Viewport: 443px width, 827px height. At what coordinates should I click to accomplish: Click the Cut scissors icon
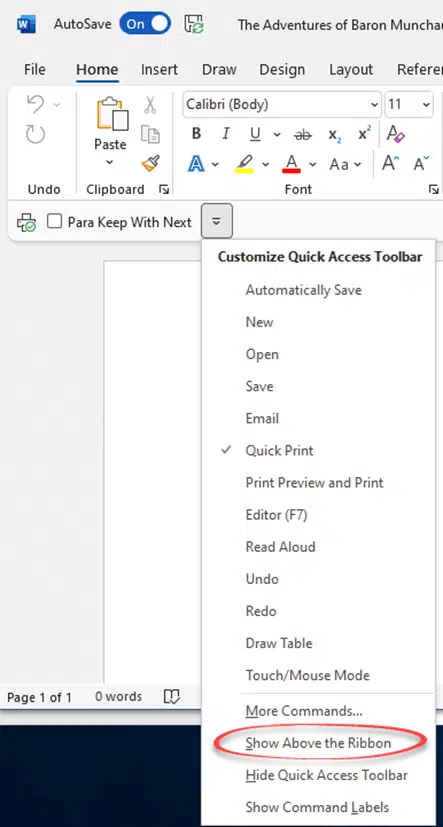click(x=151, y=105)
